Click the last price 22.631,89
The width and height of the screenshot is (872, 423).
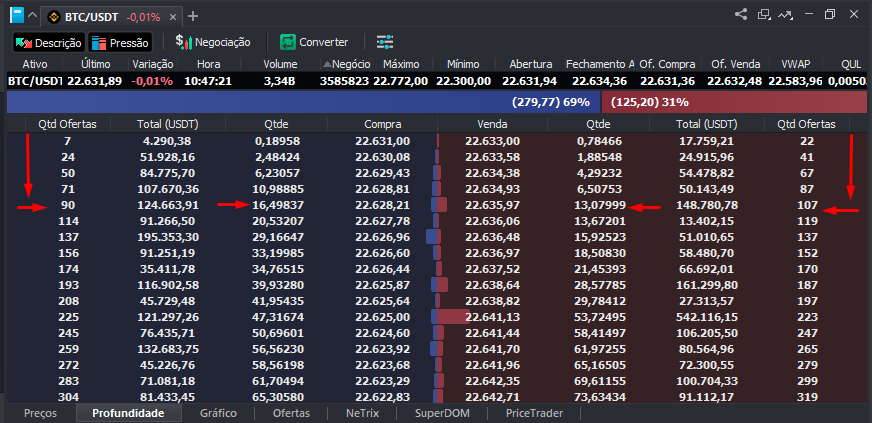click(95, 81)
